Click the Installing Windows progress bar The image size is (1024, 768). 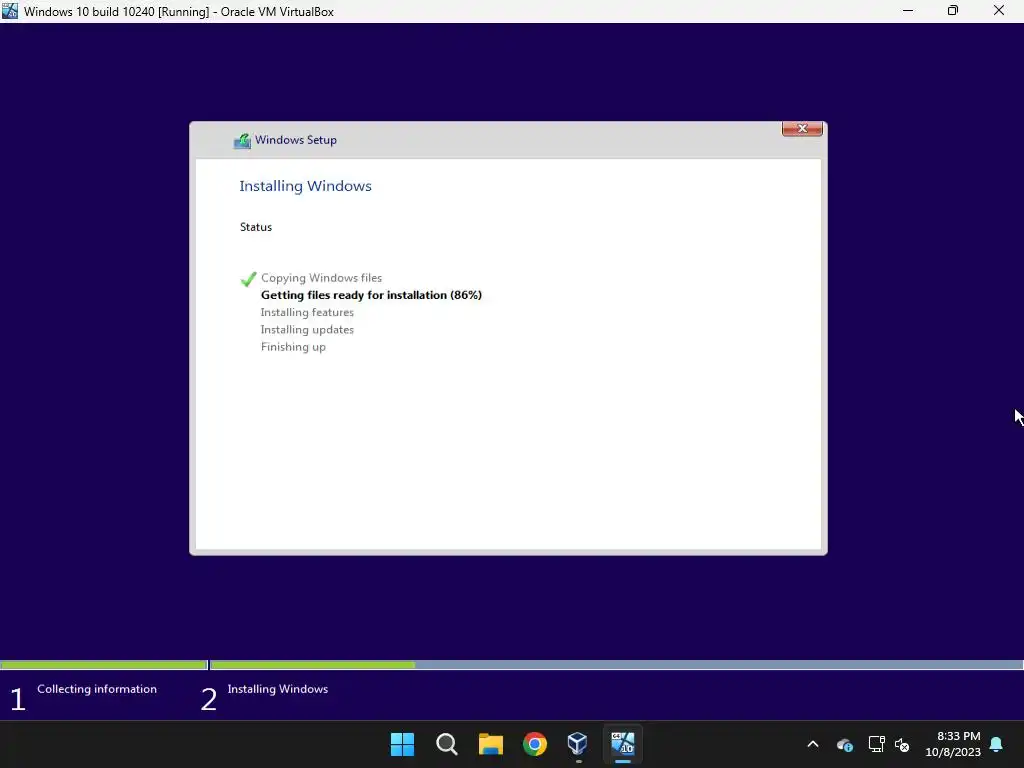tap(616, 665)
